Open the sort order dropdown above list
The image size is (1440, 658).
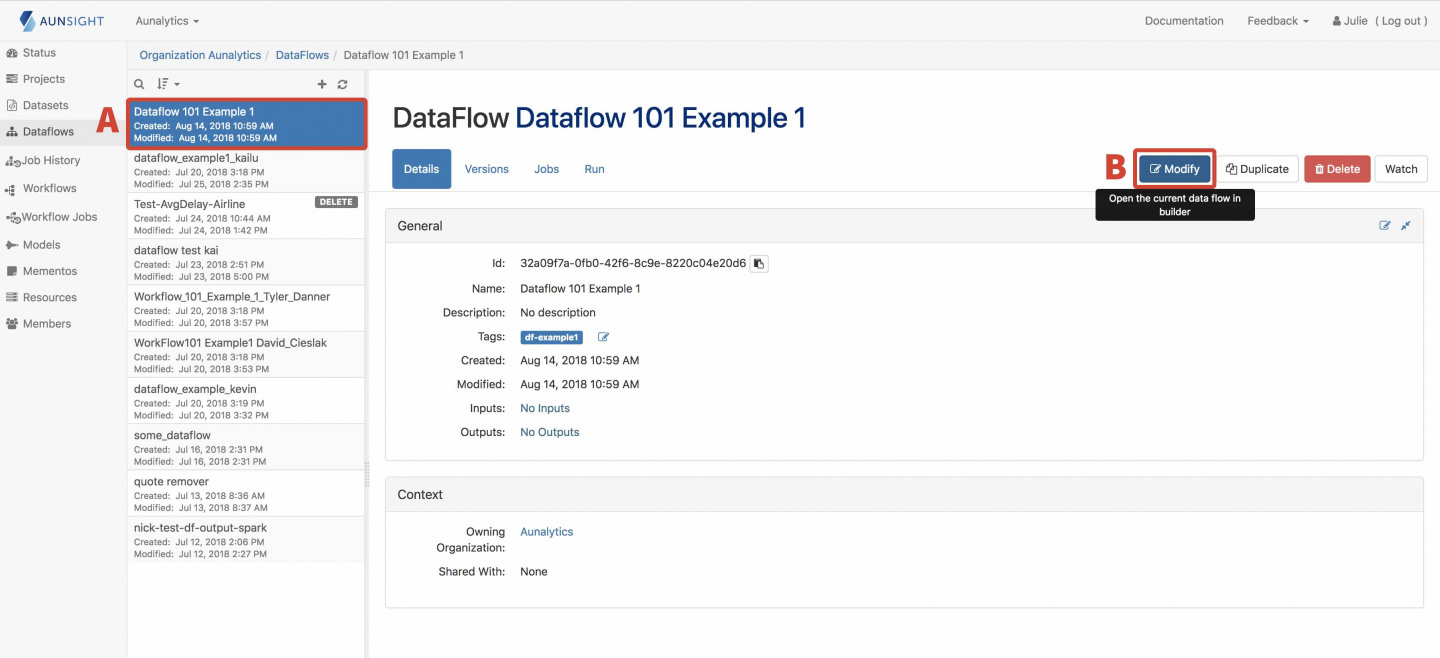[x=168, y=84]
